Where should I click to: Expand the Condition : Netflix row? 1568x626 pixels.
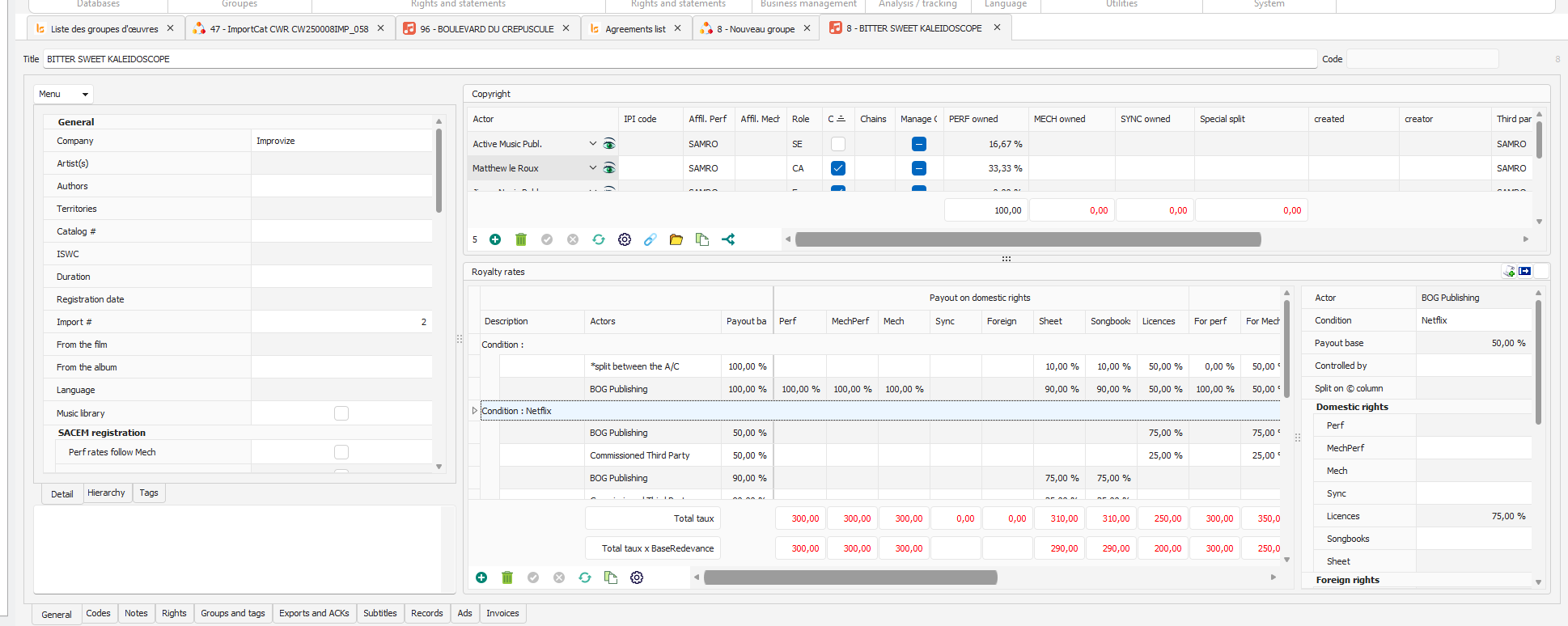475,411
